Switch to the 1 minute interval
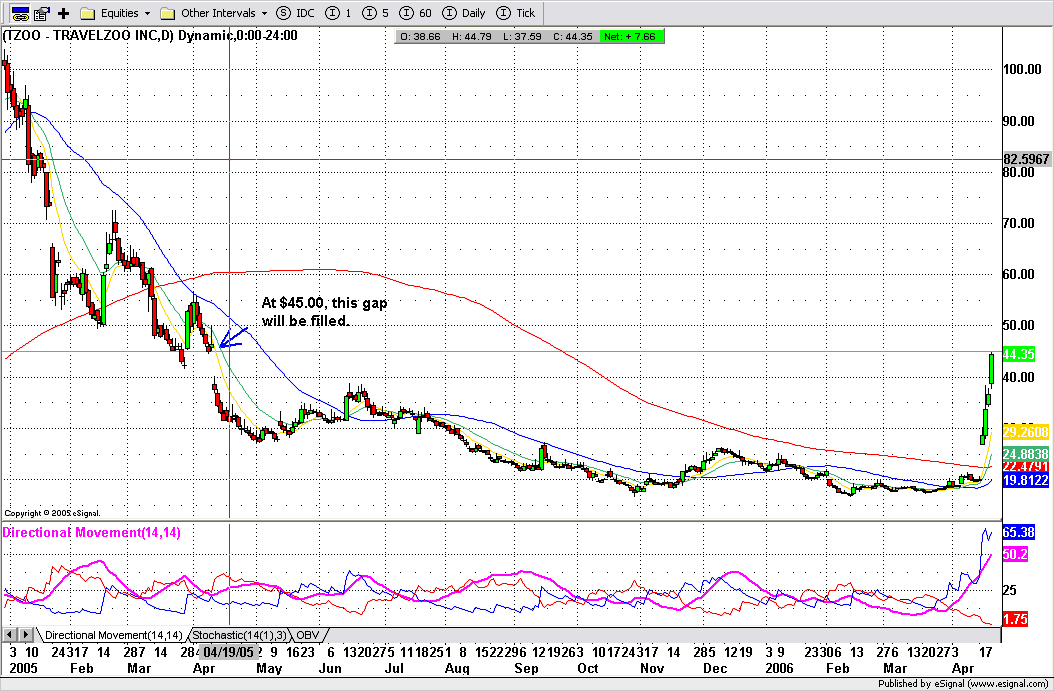The width and height of the screenshot is (1054, 691). point(338,13)
